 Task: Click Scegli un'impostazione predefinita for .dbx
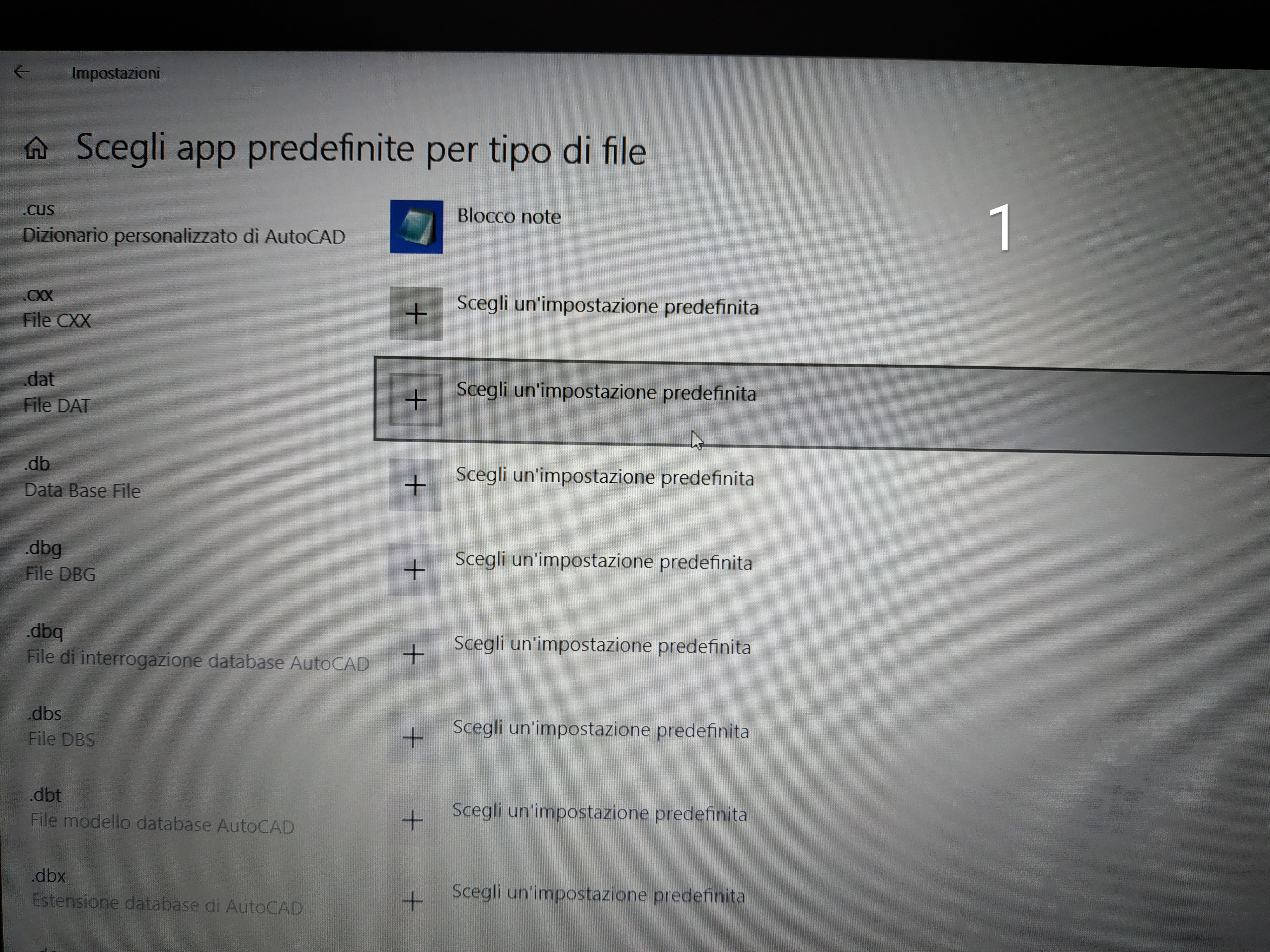598,894
